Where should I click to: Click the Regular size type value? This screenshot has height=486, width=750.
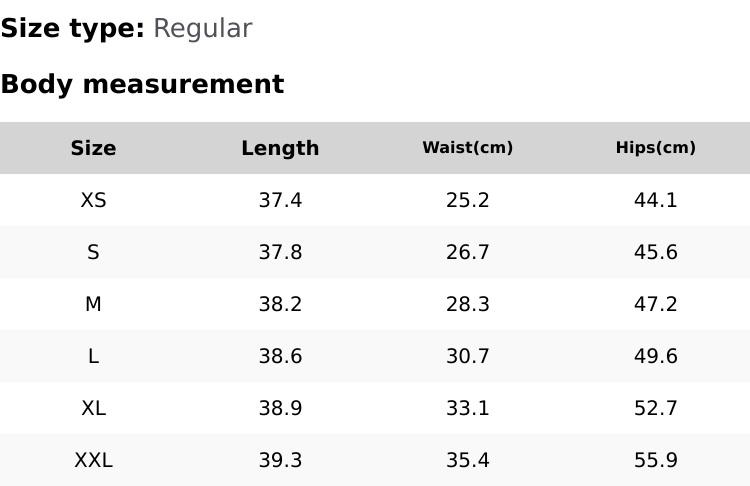tap(202, 28)
